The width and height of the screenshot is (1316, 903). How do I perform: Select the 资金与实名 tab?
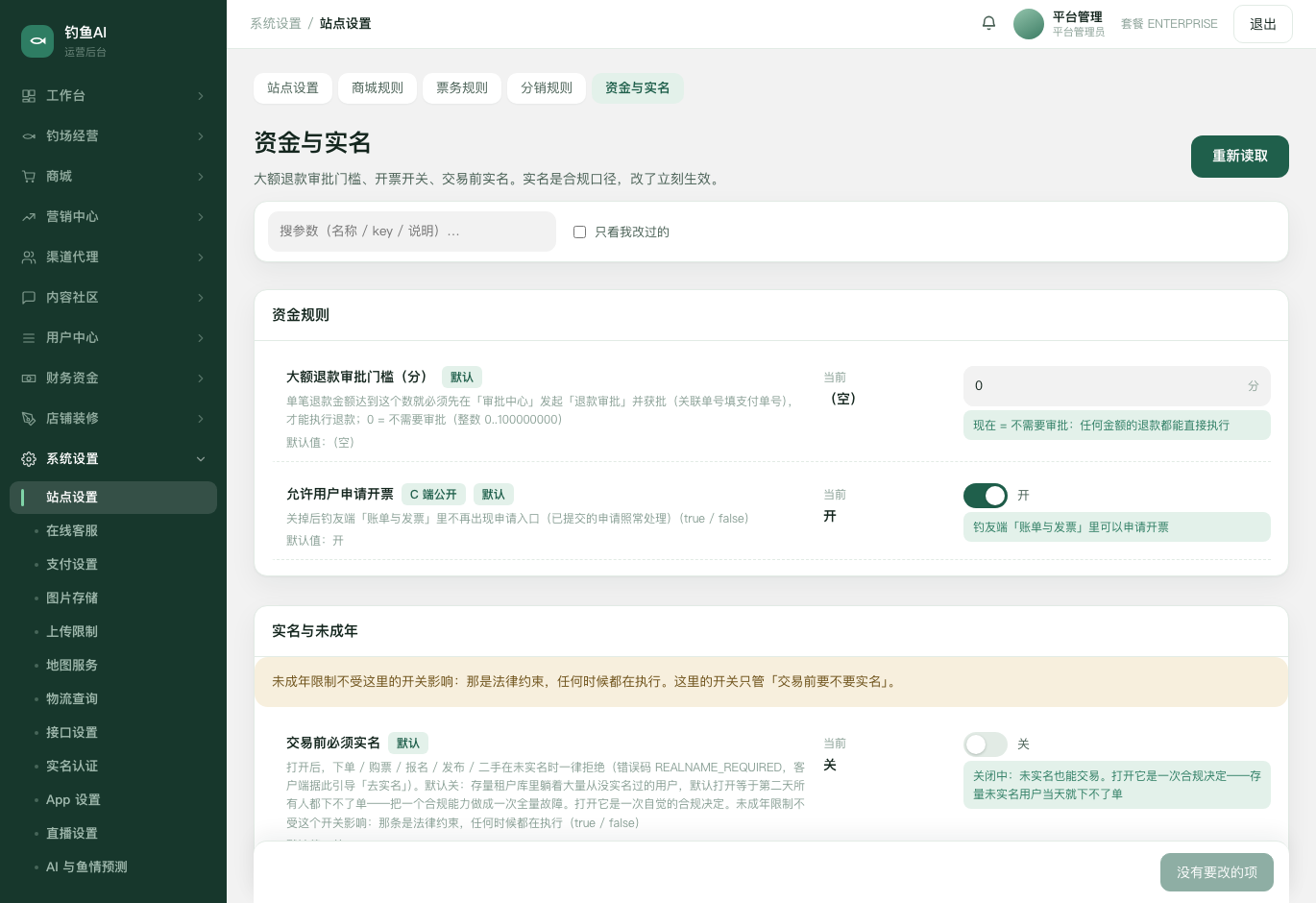(638, 87)
